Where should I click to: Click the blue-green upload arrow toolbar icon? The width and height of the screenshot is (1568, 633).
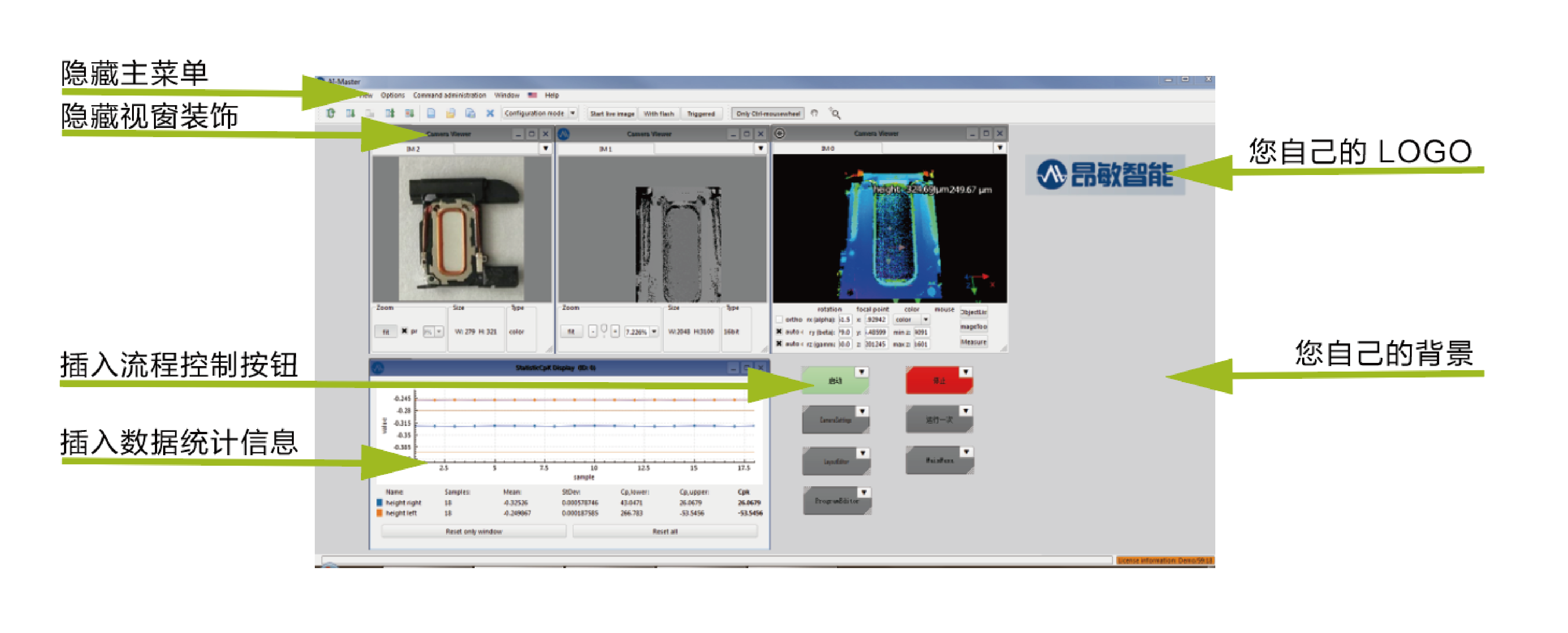pos(390,113)
